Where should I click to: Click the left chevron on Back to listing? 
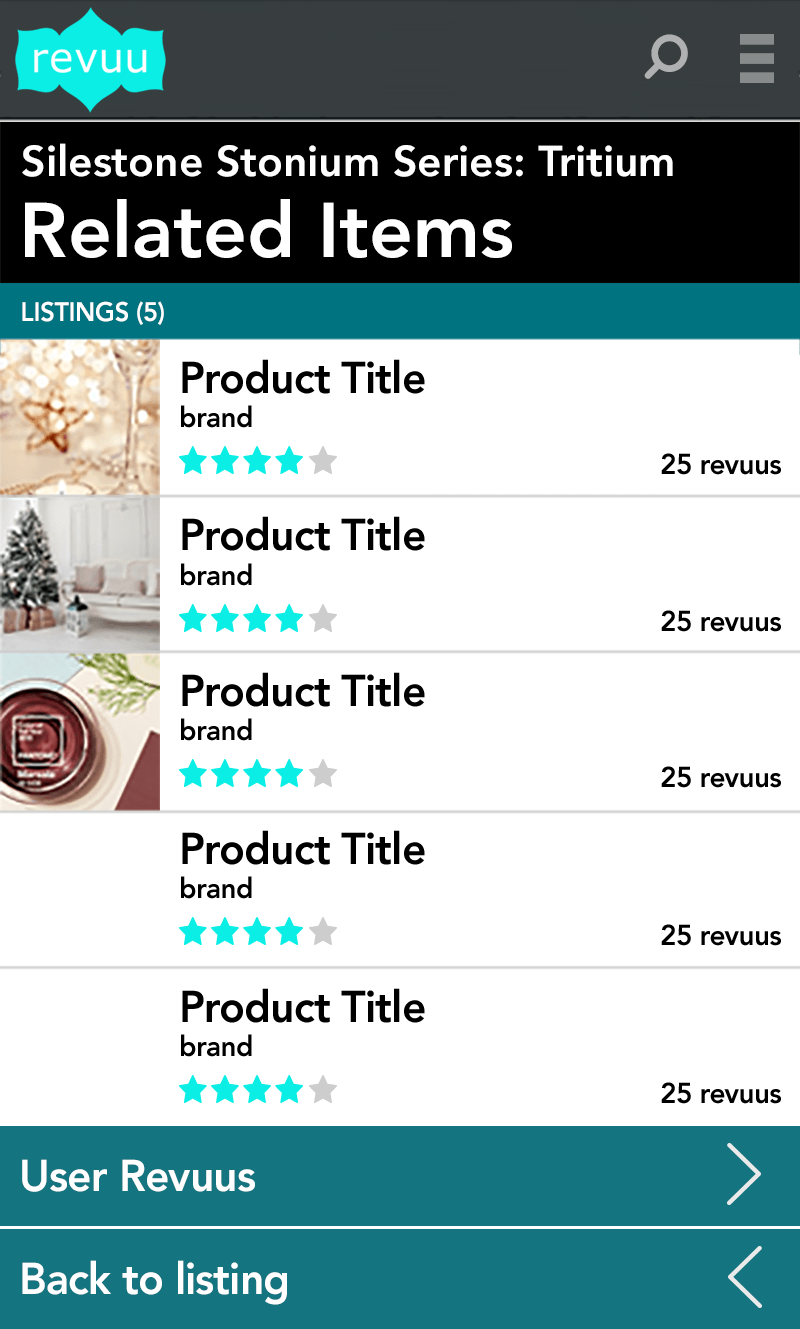[x=744, y=1277]
